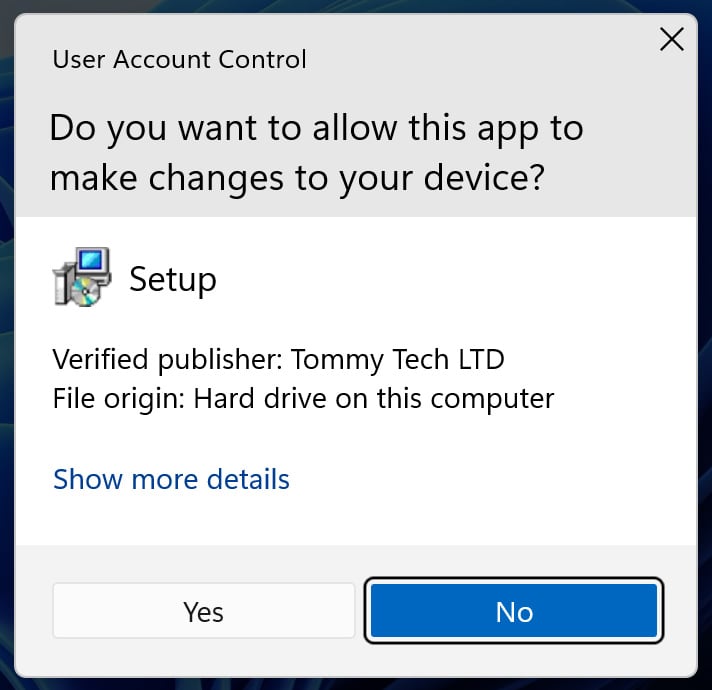Viewport: 712px width, 690px height.
Task: Click the "Setup" app name label
Action: tap(173, 280)
